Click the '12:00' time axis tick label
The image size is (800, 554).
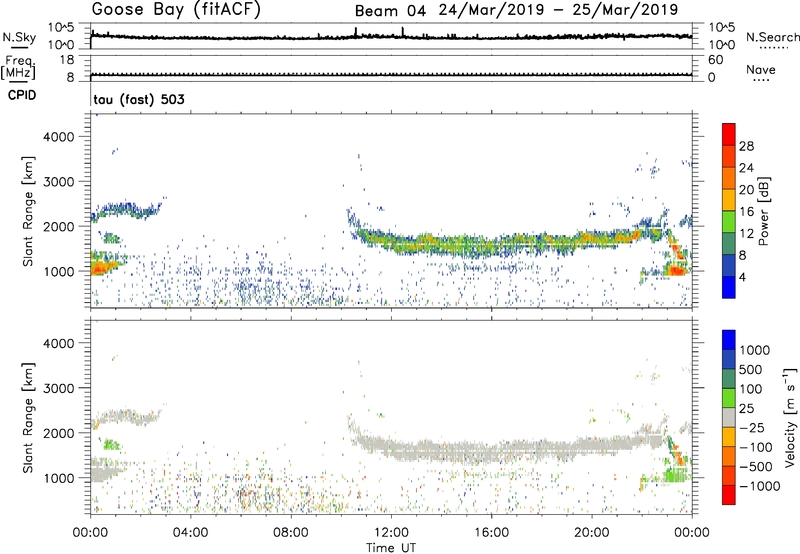pos(391,533)
